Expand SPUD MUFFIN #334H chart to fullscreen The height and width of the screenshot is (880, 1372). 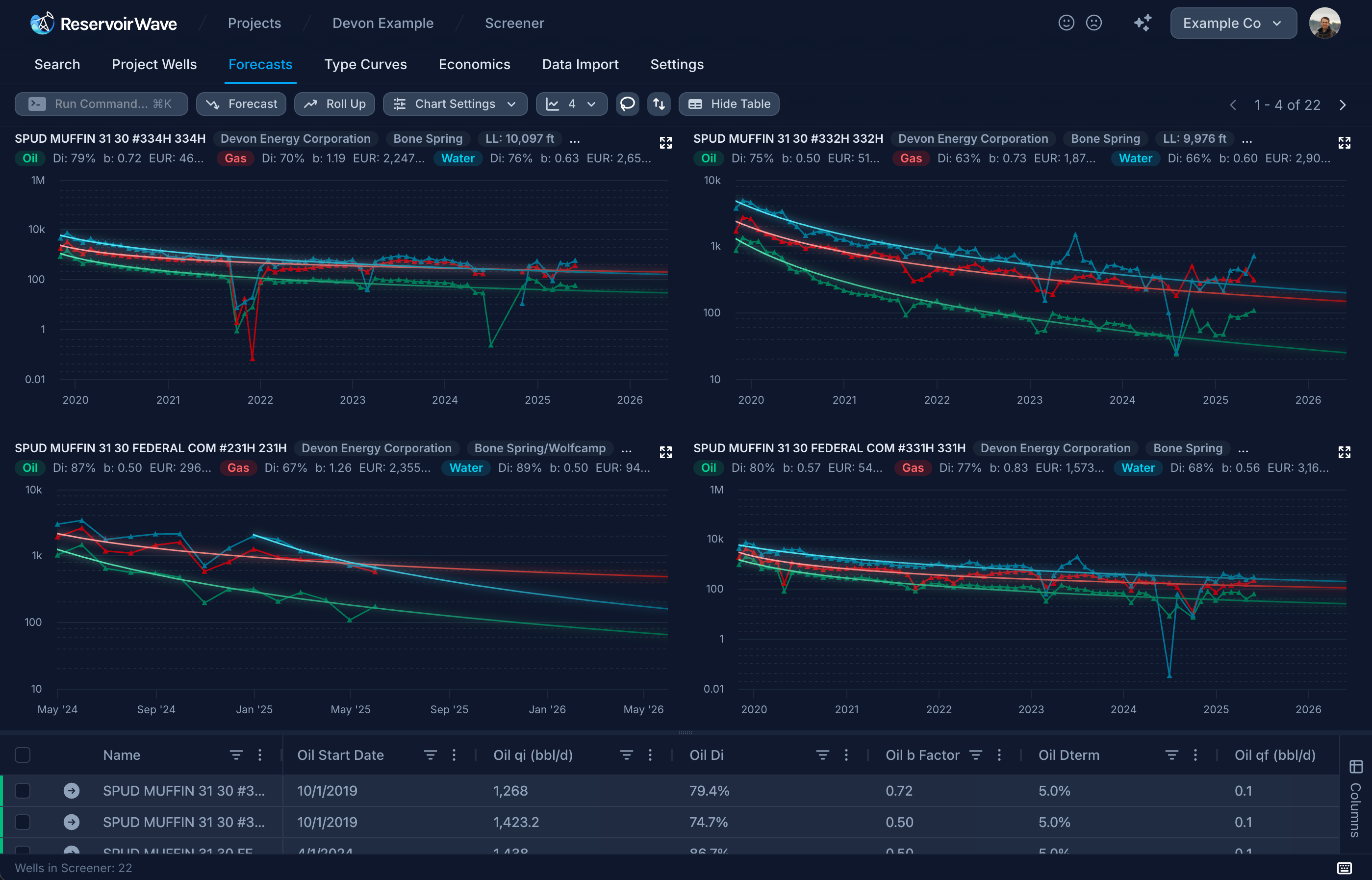point(665,142)
